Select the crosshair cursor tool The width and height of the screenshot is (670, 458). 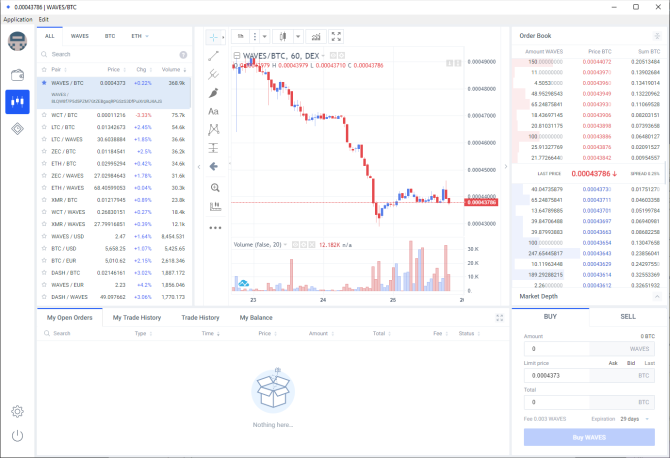click(x=213, y=37)
